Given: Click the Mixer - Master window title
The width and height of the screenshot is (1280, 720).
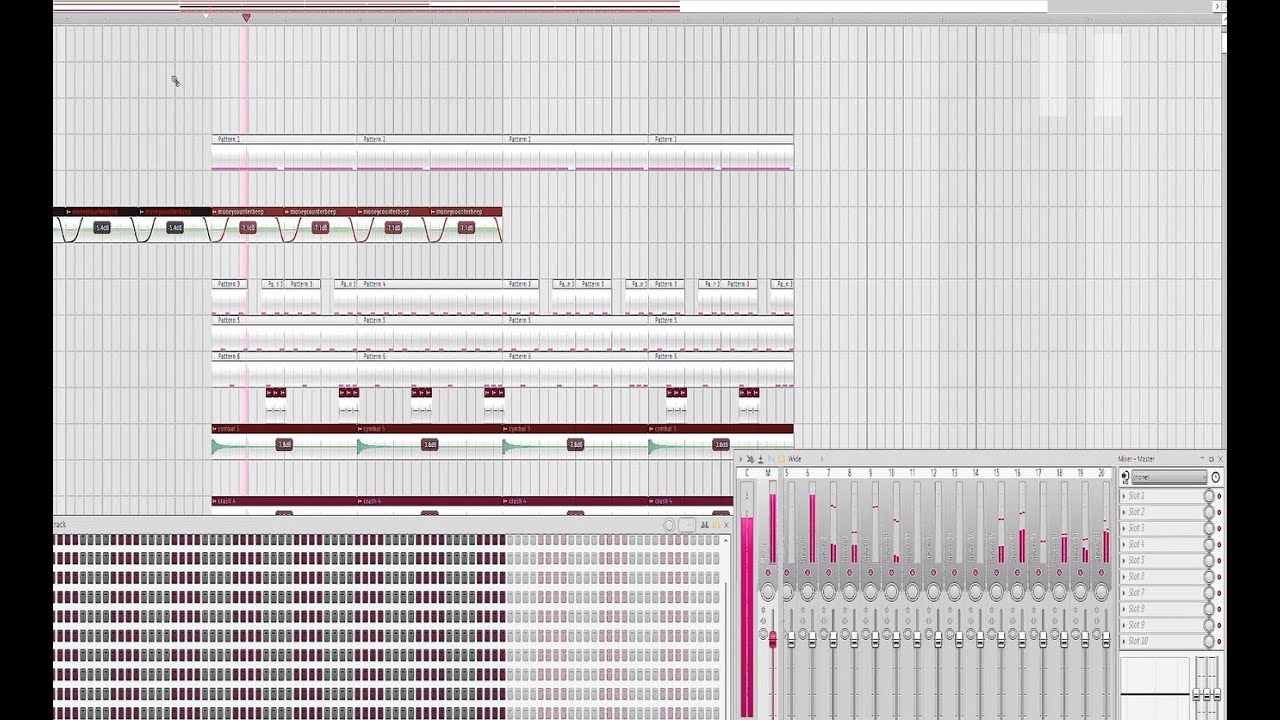Looking at the screenshot, I should [1136, 459].
